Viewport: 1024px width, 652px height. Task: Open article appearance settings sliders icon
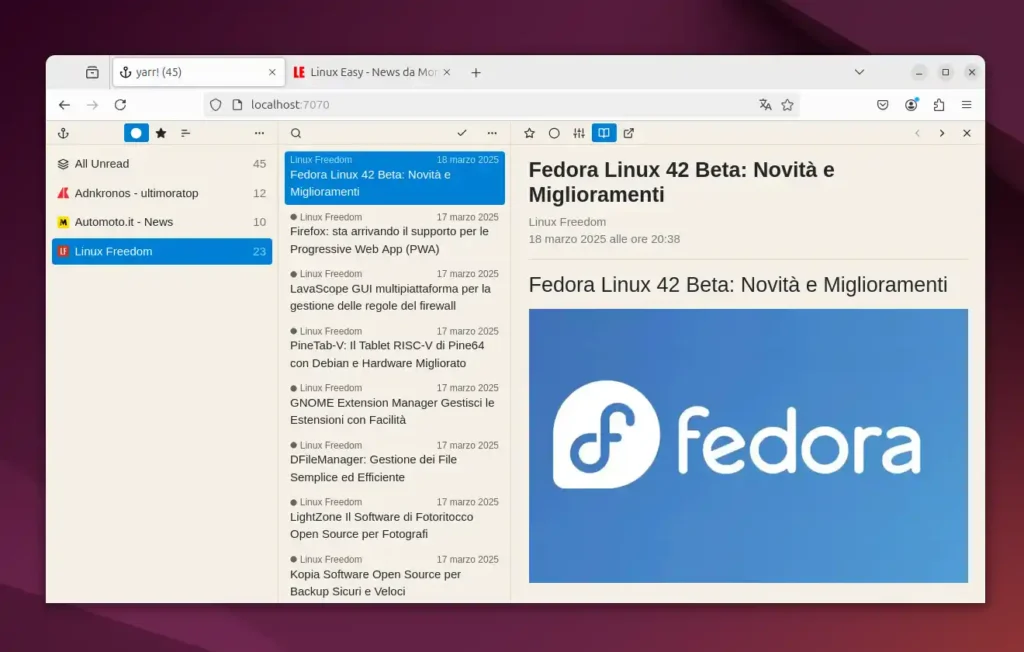pyautogui.click(x=579, y=133)
